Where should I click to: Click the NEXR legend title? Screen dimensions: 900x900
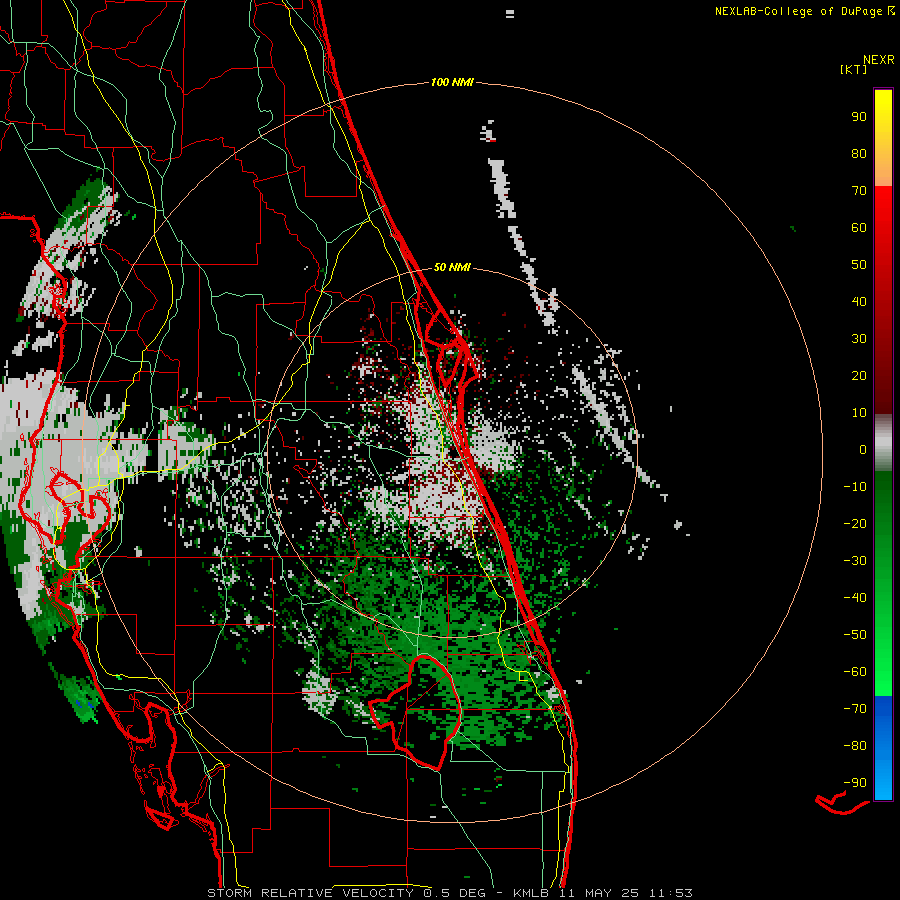click(878, 60)
